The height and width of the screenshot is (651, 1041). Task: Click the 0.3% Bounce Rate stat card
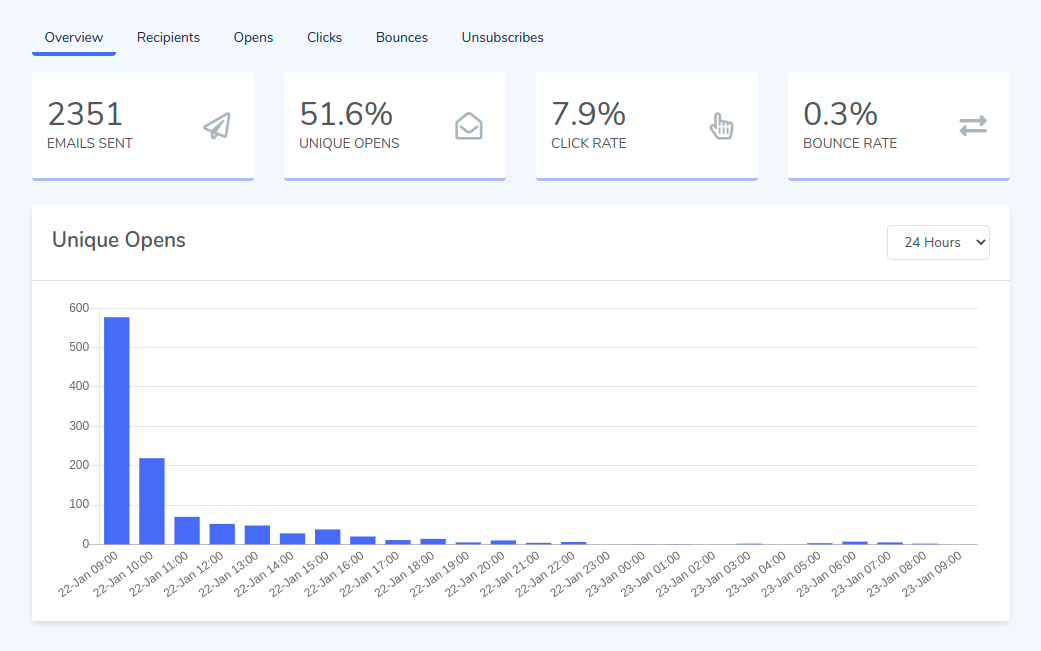point(898,125)
